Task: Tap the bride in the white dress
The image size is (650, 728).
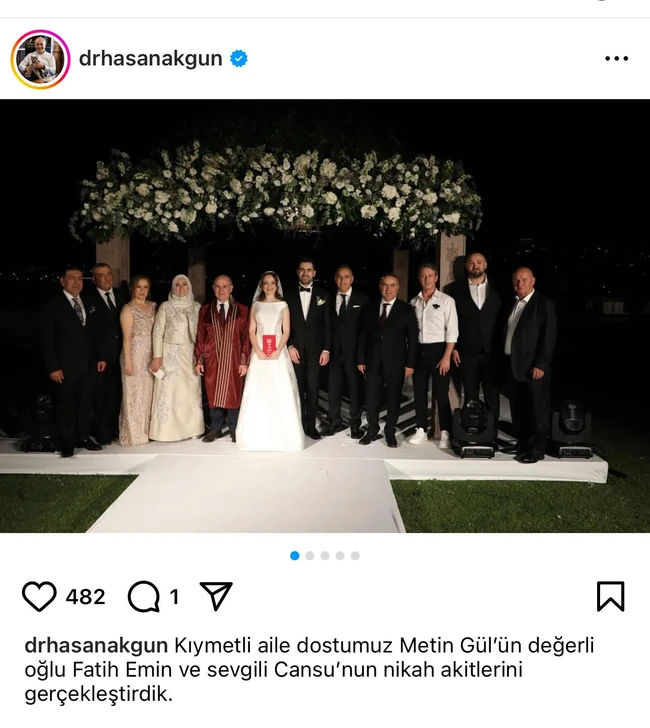Action: tap(270, 362)
